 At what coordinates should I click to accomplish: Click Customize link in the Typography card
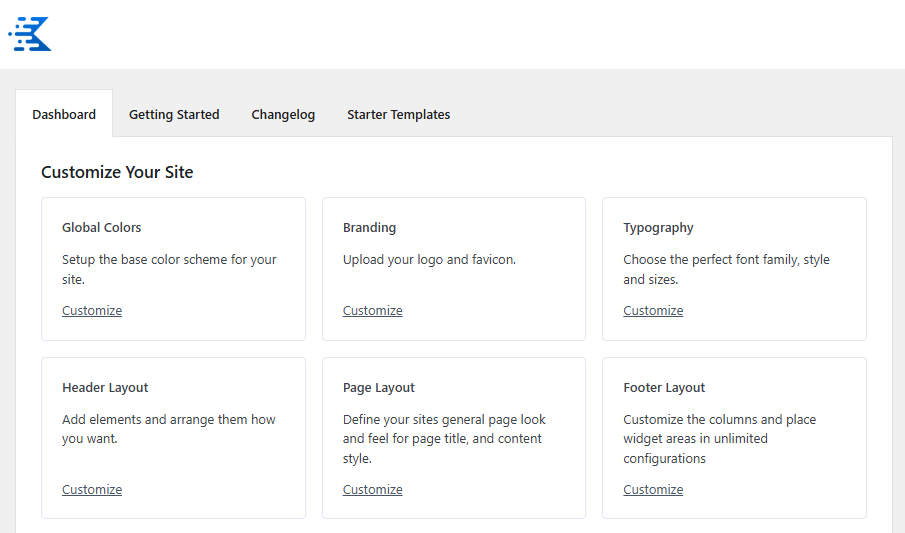[x=653, y=311]
